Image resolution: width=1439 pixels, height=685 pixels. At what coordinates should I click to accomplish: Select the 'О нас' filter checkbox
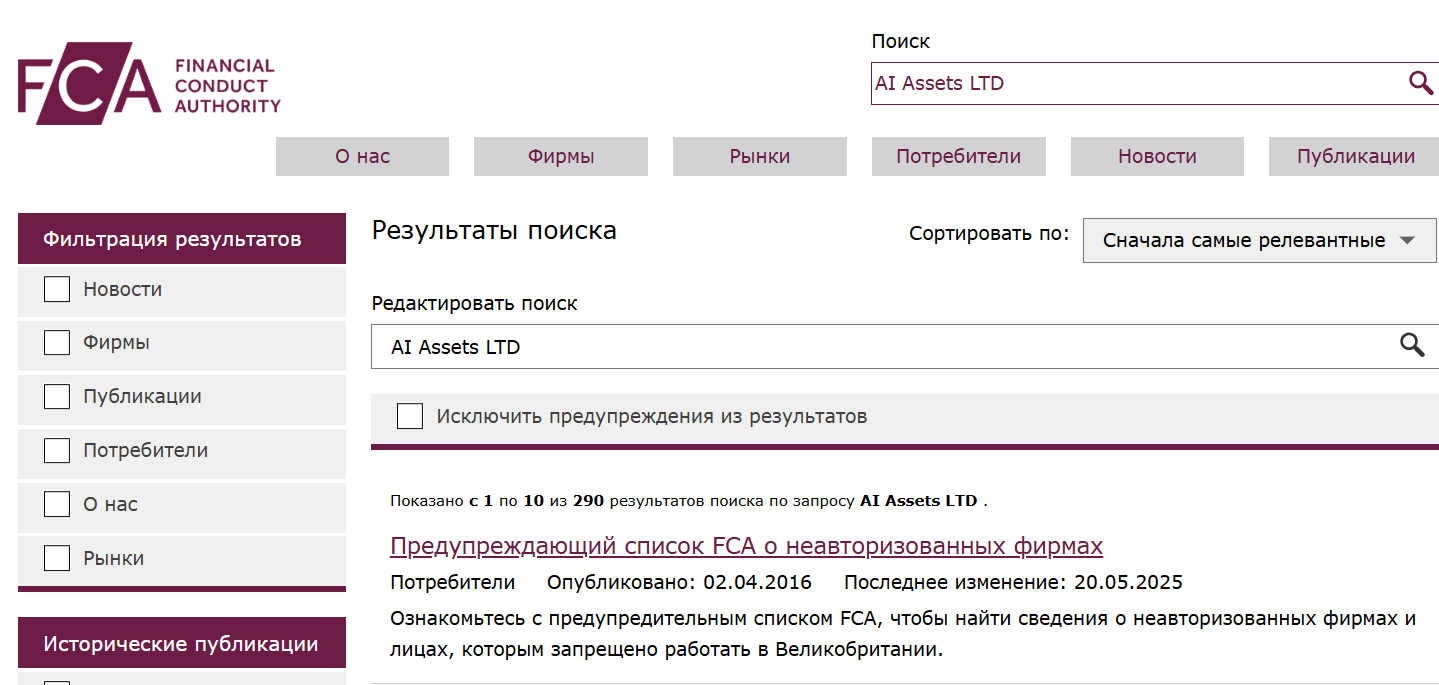(x=56, y=504)
